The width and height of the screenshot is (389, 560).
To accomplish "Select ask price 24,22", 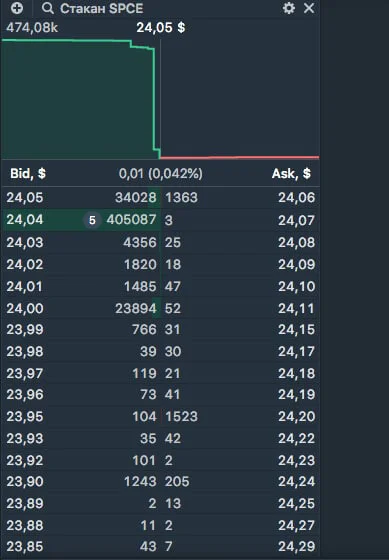I will (x=296, y=439).
